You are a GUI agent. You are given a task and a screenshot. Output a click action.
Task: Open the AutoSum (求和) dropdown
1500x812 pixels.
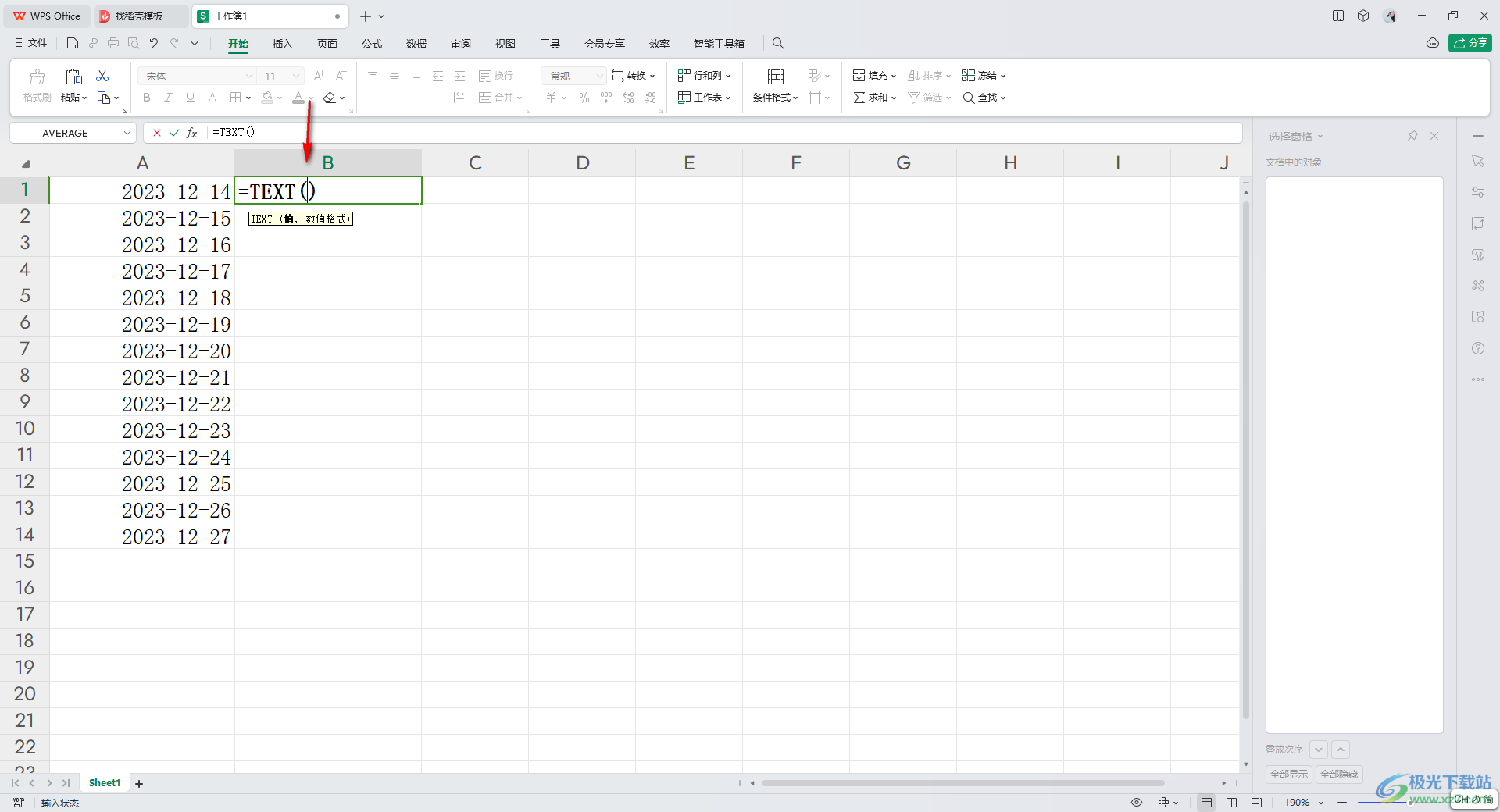point(875,98)
